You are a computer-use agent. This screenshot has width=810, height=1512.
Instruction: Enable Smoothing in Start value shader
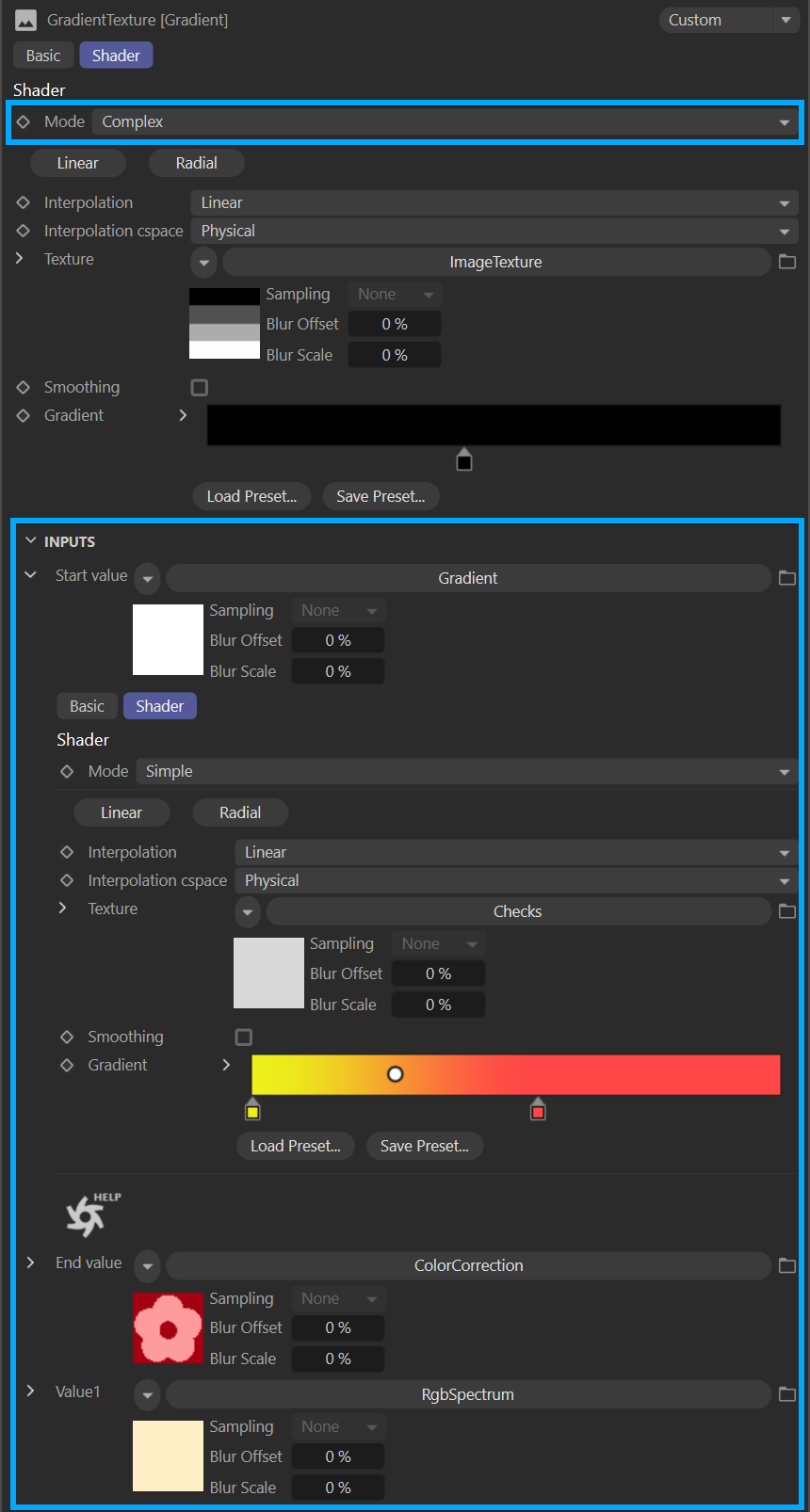(244, 1037)
